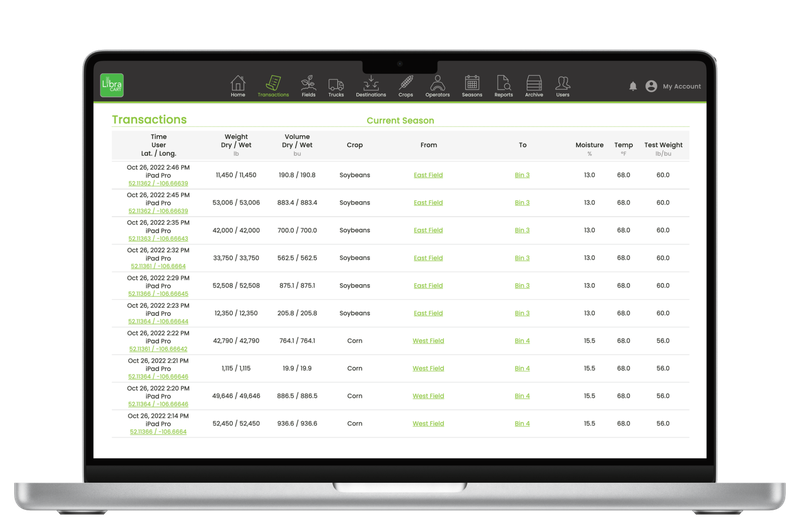This screenshot has height=519, width=800.
Task: Click the weight cell 53,006 / 53,006
Action: 236,203
